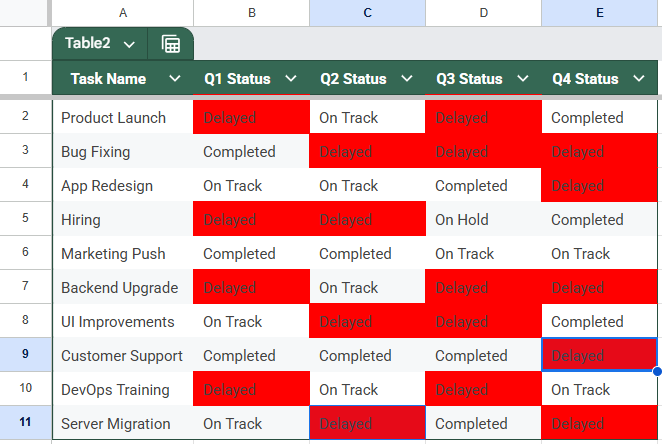The width and height of the screenshot is (662, 444).
Task: Open the table view calculator icon
Action: tap(171, 44)
